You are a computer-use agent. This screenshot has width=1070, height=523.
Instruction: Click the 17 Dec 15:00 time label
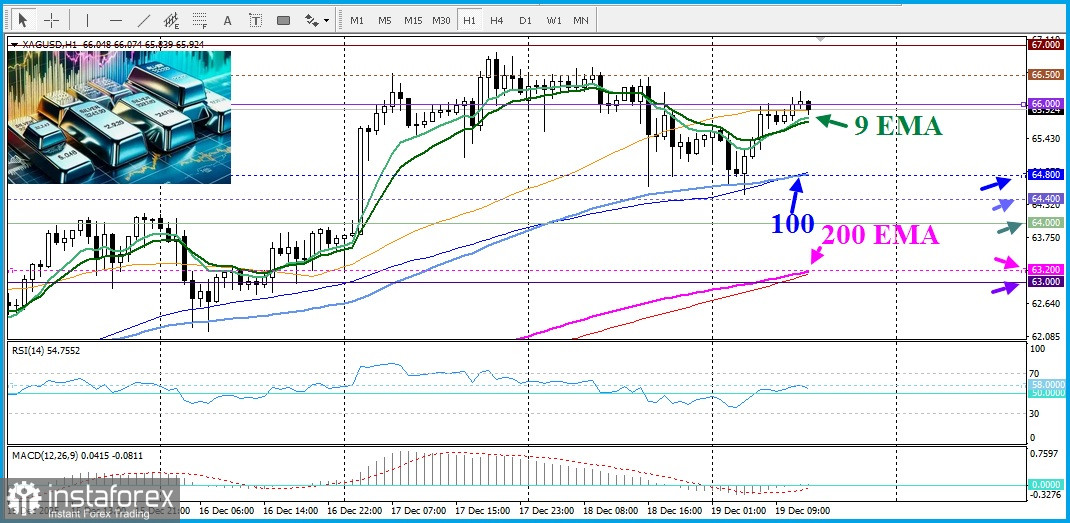click(482, 511)
